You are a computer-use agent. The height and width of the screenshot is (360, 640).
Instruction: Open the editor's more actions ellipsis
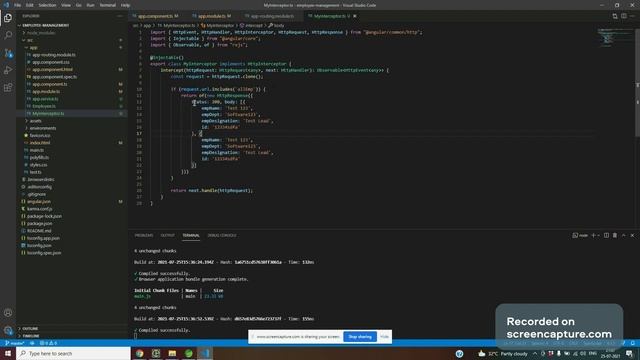[x=633, y=16]
